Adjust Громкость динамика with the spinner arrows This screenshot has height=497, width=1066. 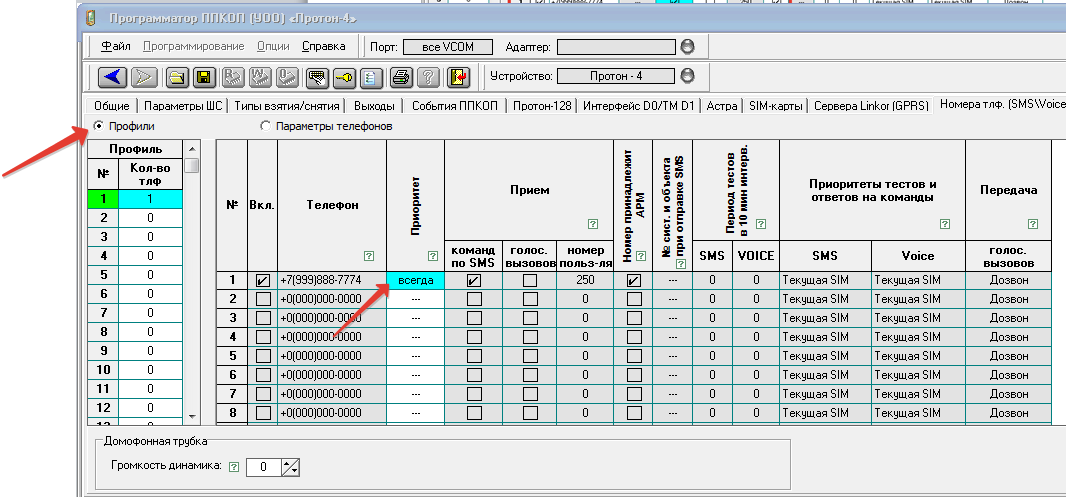(x=291, y=467)
